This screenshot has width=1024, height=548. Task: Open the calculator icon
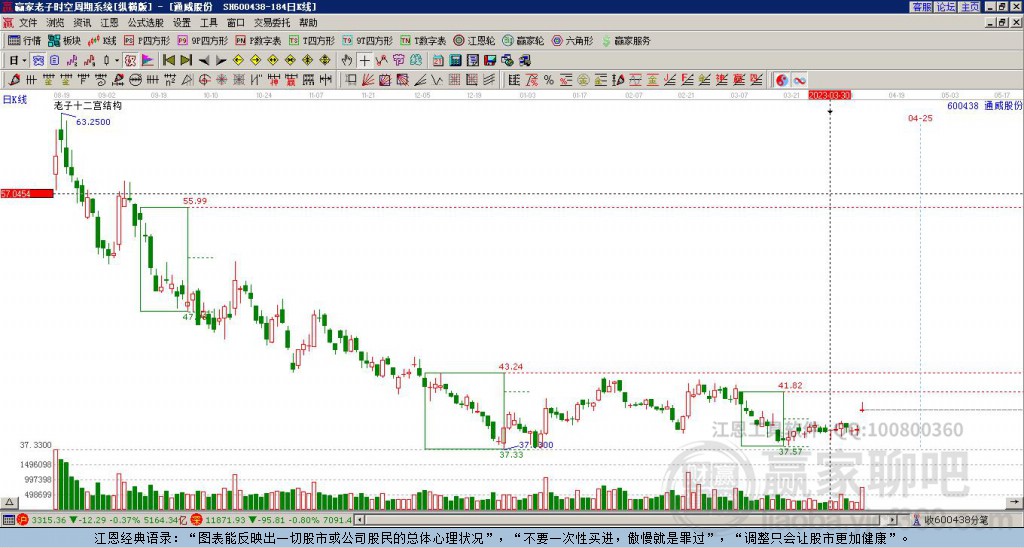tap(456, 60)
